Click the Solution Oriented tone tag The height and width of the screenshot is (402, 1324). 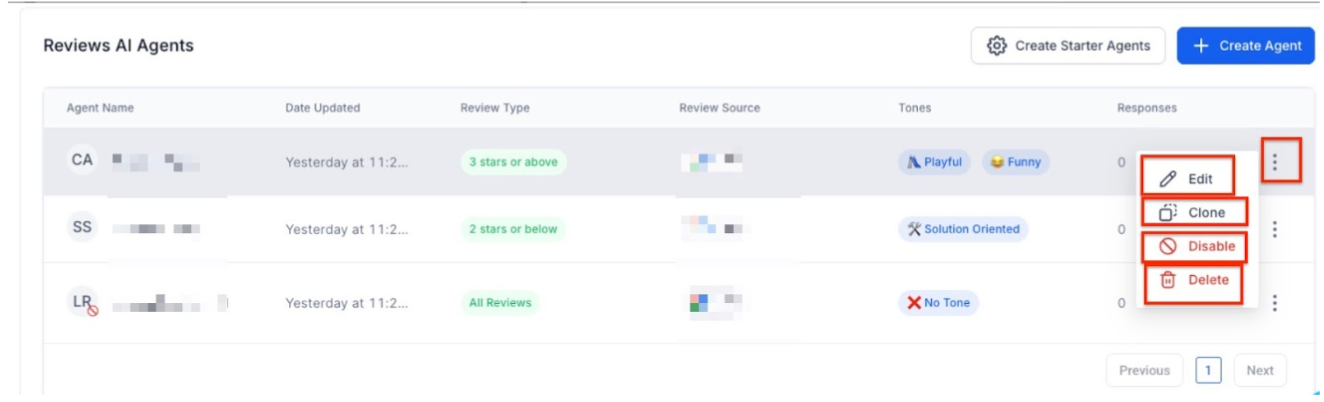(962, 229)
